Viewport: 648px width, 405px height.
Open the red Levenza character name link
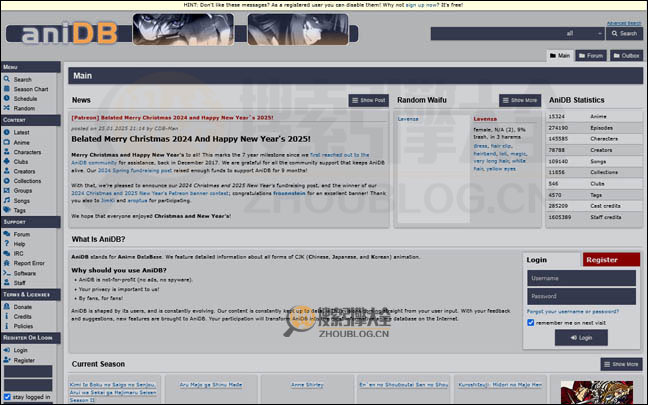(x=485, y=119)
